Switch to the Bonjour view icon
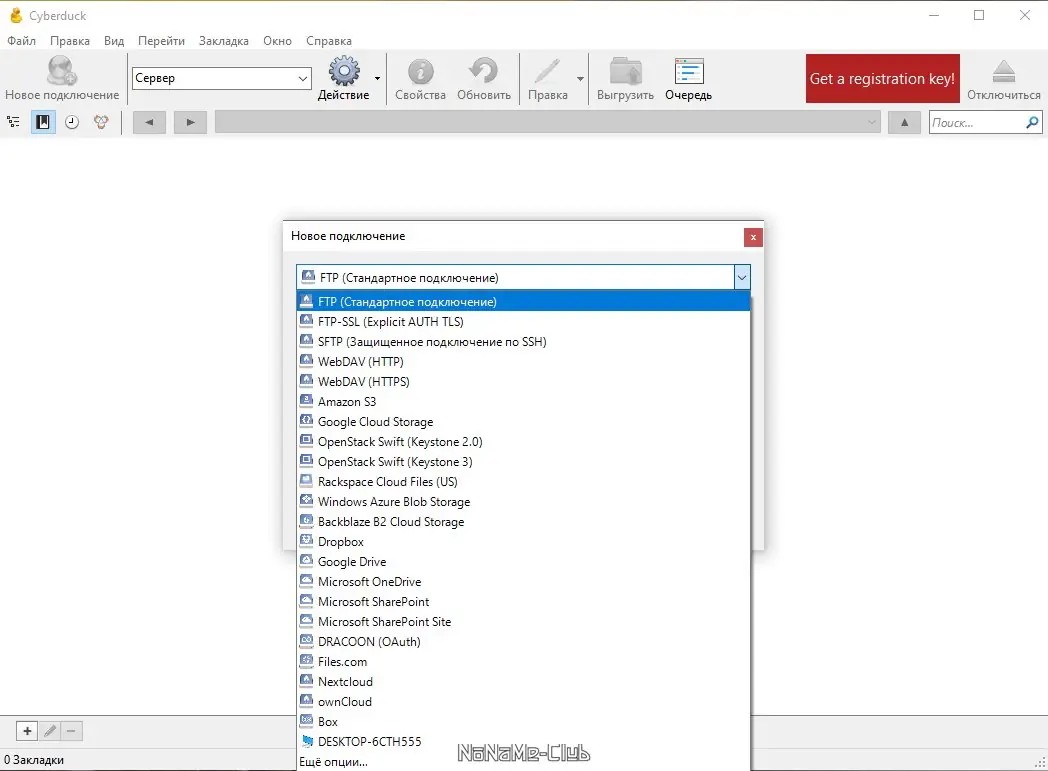Image resolution: width=1048 pixels, height=771 pixels. pyautogui.click(x=101, y=122)
